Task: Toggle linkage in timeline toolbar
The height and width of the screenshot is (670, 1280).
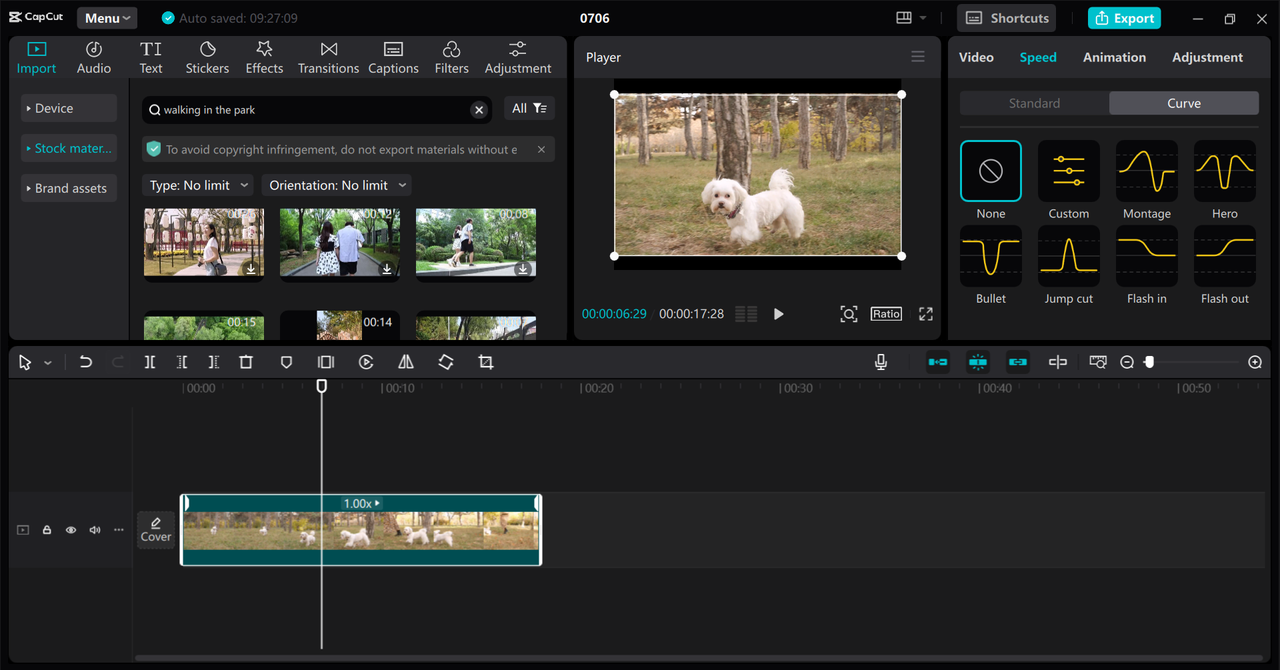Action: pyautogui.click(x=1018, y=362)
